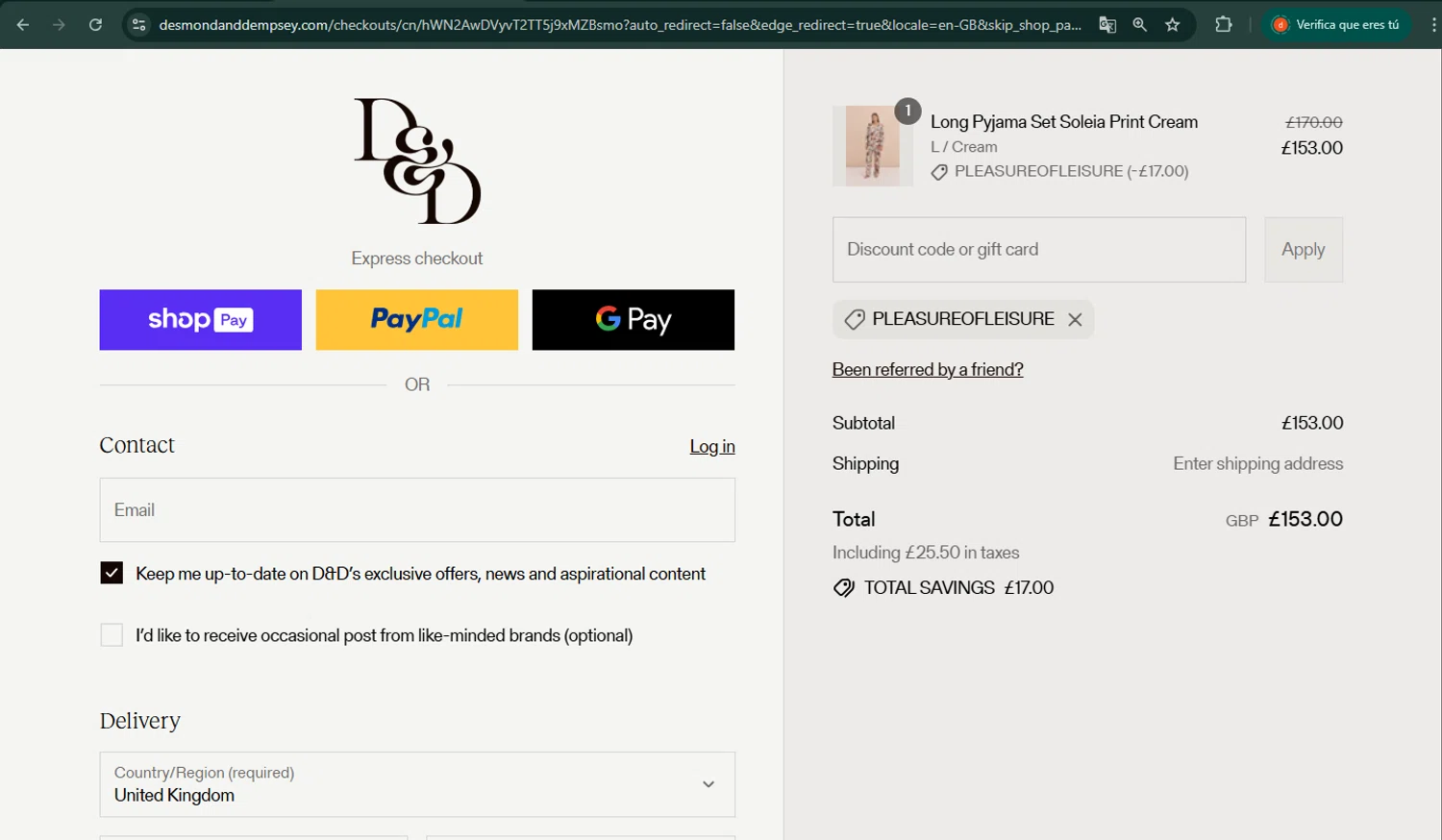Click the Subtotal £153.00 amount
Viewport: 1442px width, 840px height.
1312,423
